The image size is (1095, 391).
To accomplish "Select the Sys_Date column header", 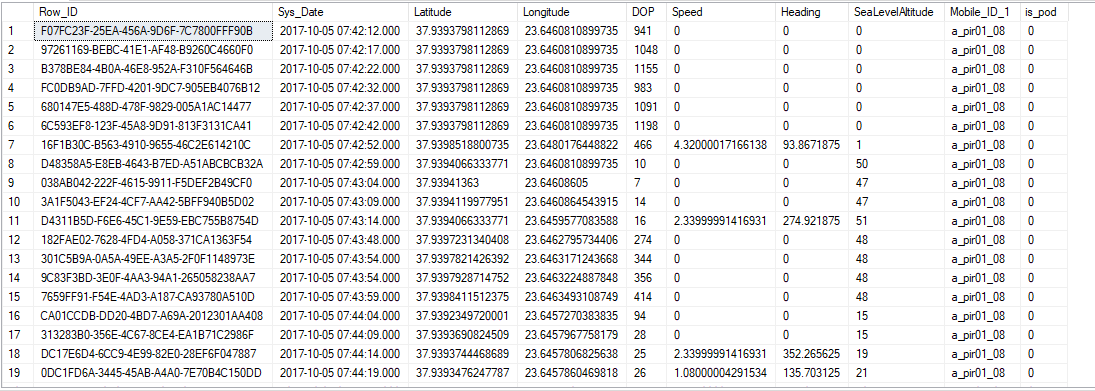I will 341,12.
